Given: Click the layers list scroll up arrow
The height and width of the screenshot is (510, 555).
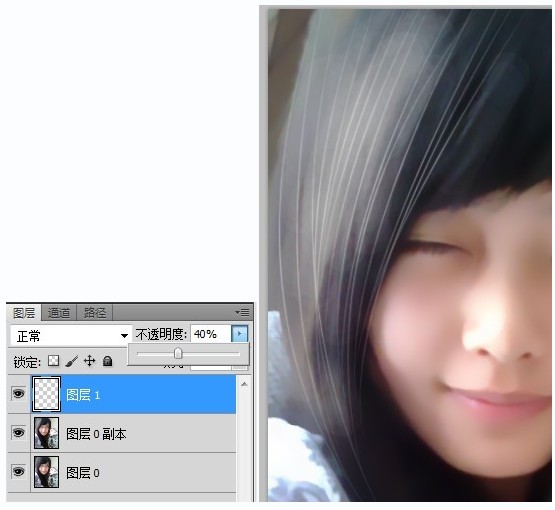Looking at the screenshot, I should (244, 384).
